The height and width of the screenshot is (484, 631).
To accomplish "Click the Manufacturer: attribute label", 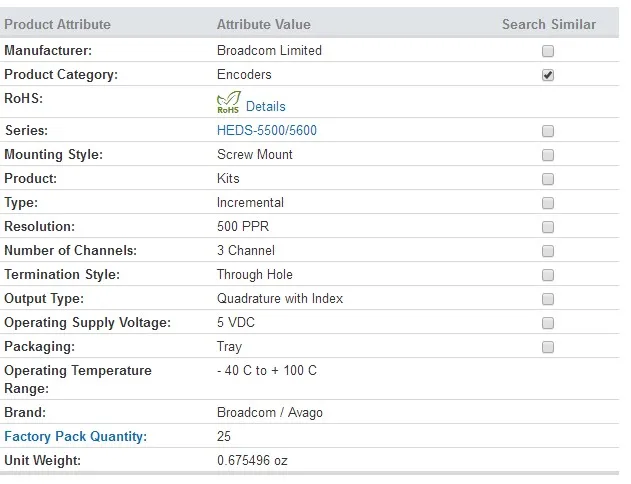I will [x=48, y=51].
